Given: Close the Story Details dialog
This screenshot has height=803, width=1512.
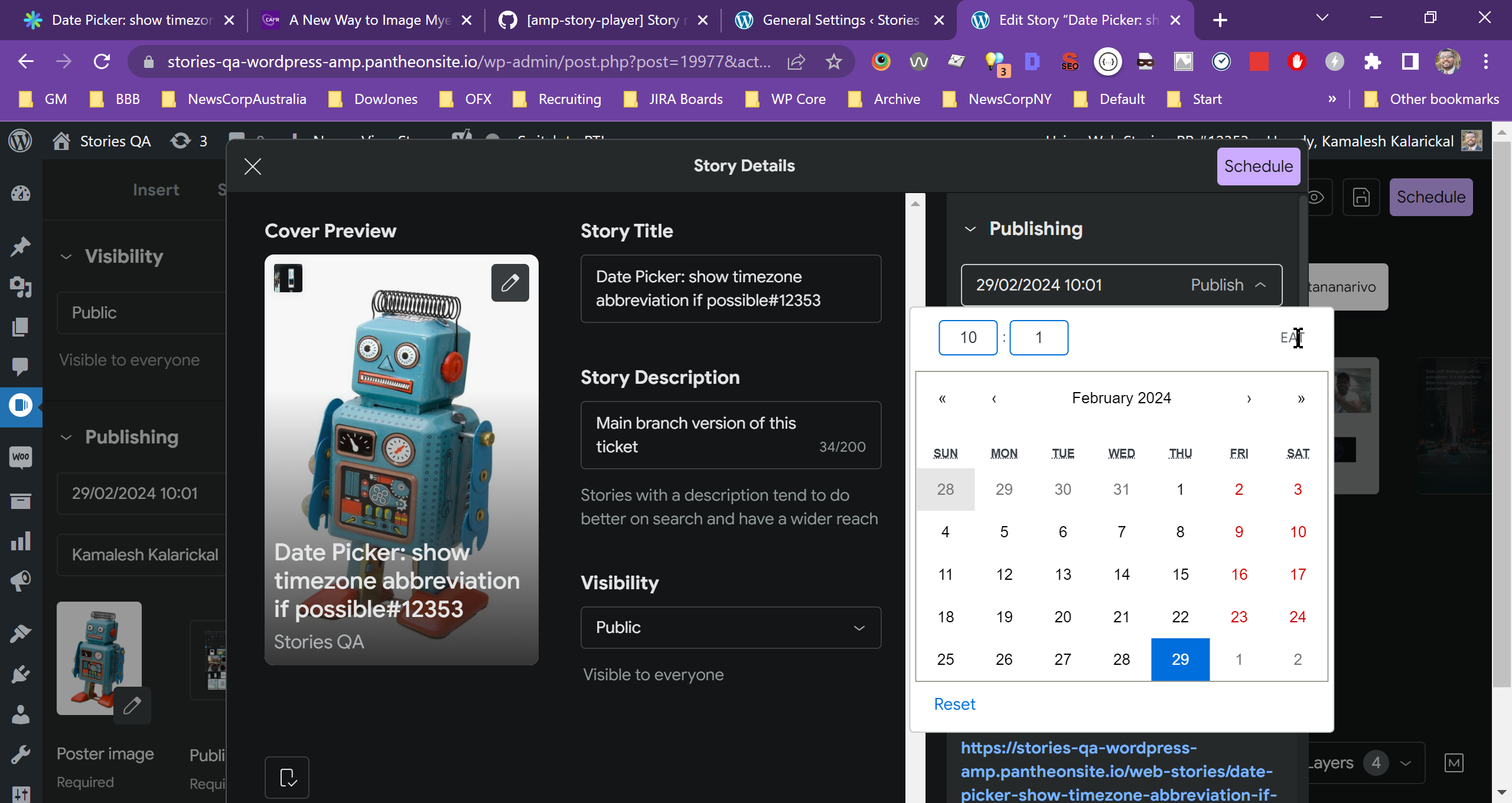Looking at the screenshot, I should click(253, 167).
